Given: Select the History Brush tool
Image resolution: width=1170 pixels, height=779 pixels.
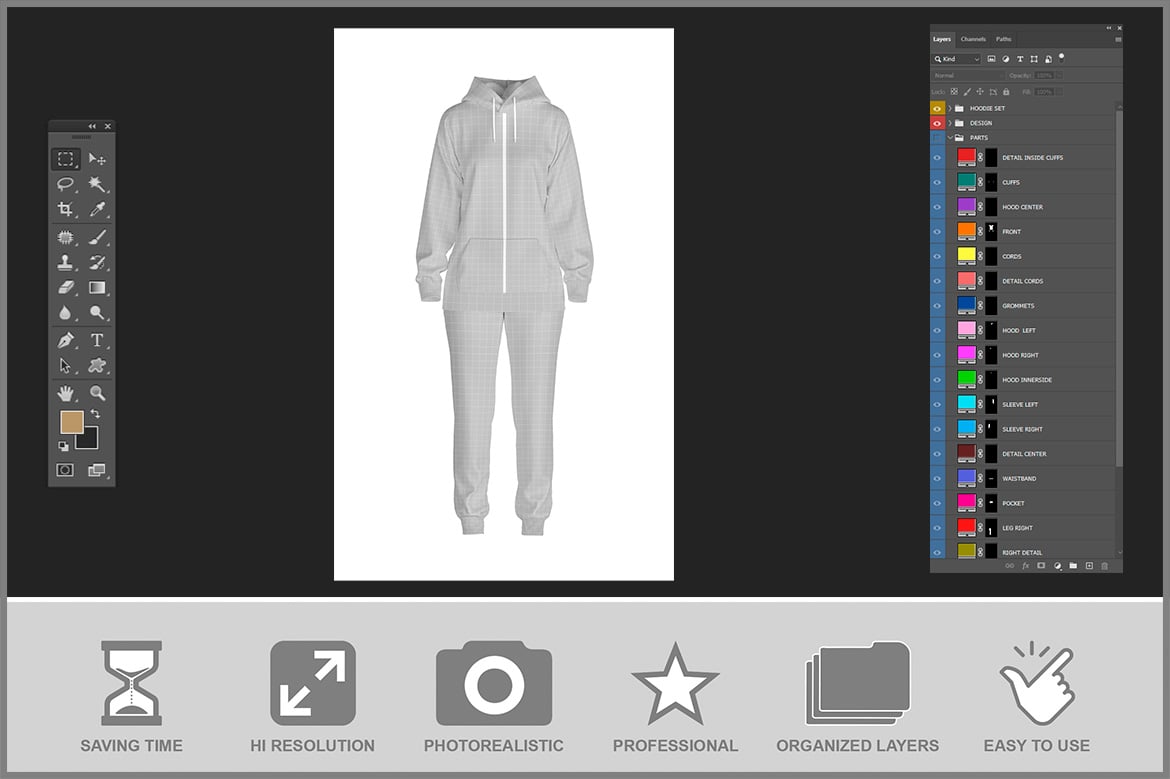Looking at the screenshot, I should 97,262.
